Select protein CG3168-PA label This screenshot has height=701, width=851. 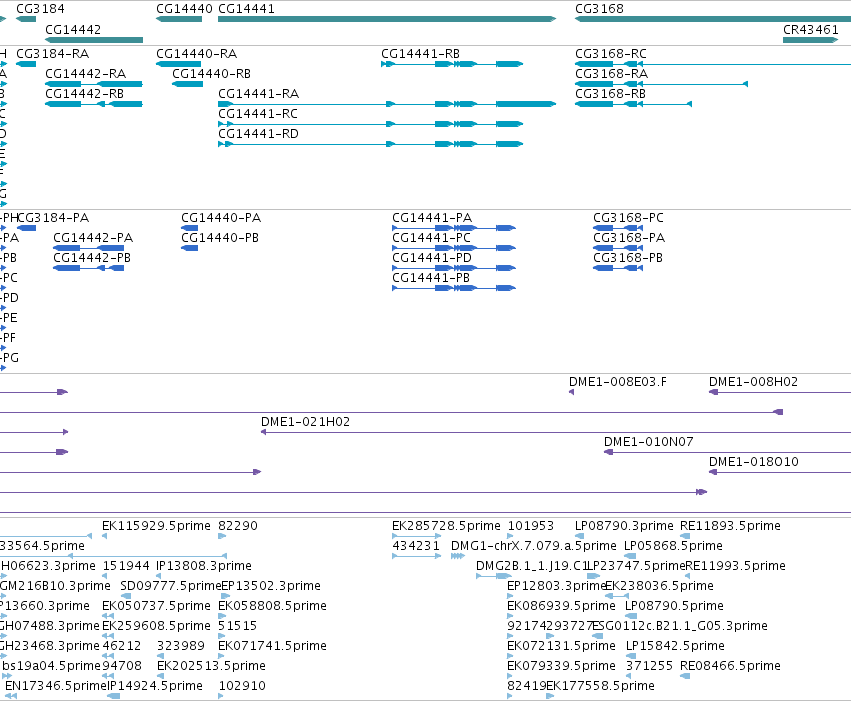pyautogui.click(x=628, y=238)
